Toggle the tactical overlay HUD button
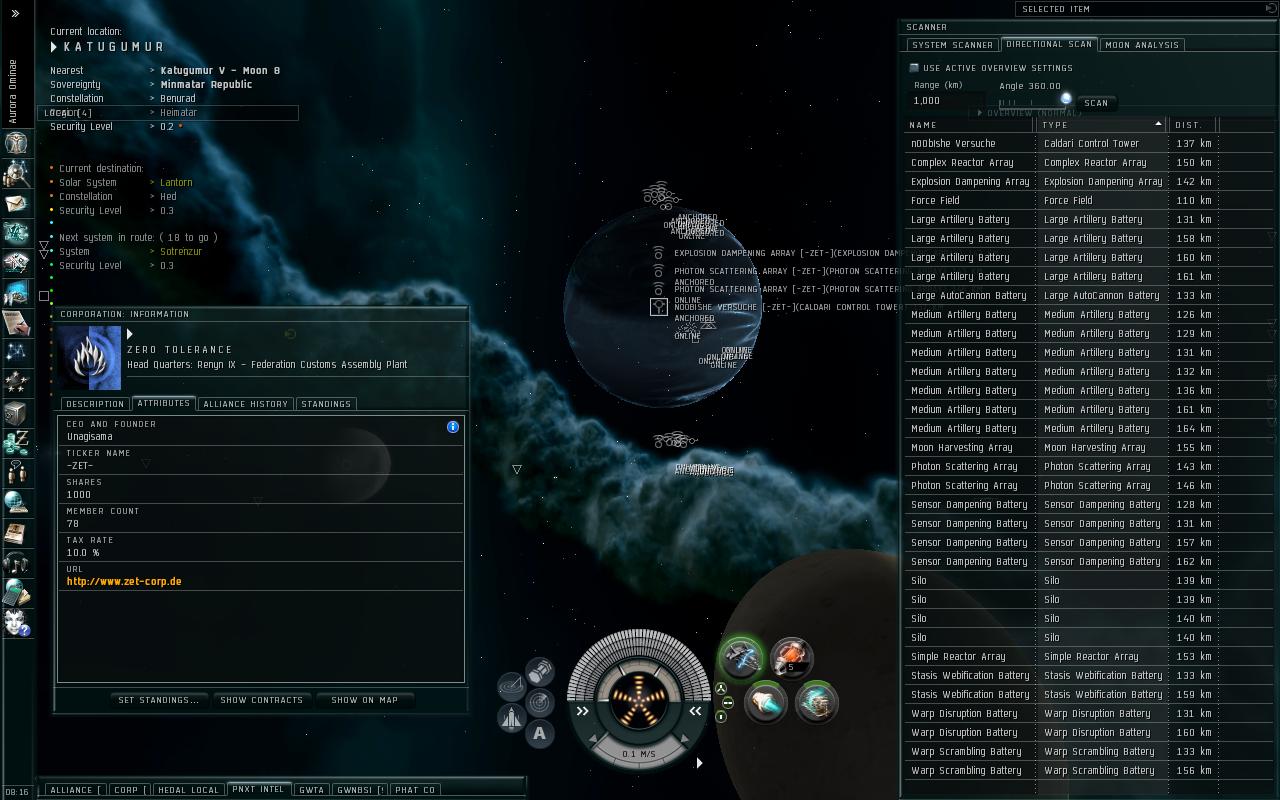1280x800 pixels. point(511,686)
